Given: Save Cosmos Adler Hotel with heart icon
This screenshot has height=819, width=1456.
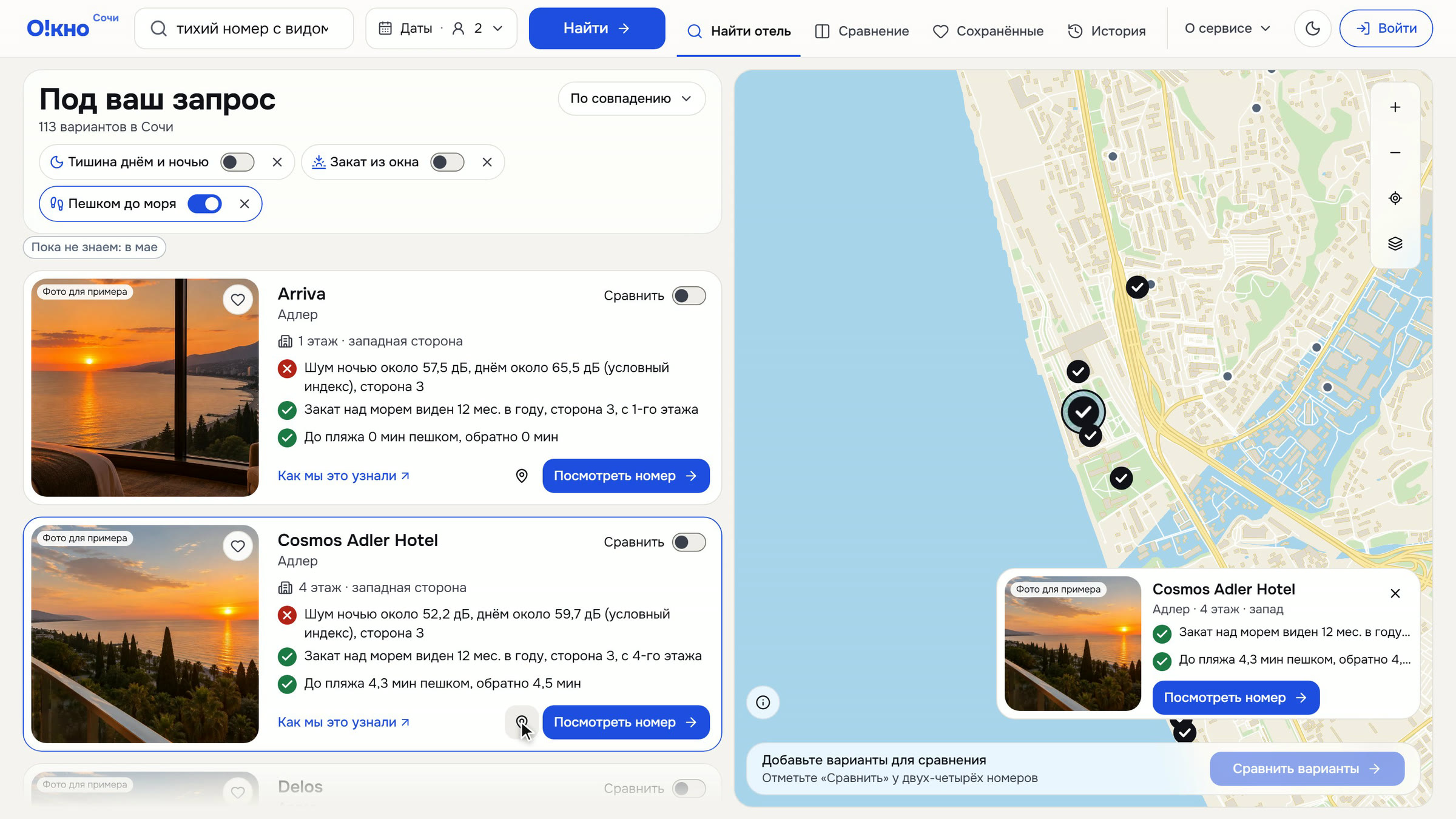Looking at the screenshot, I should (238, 546).
